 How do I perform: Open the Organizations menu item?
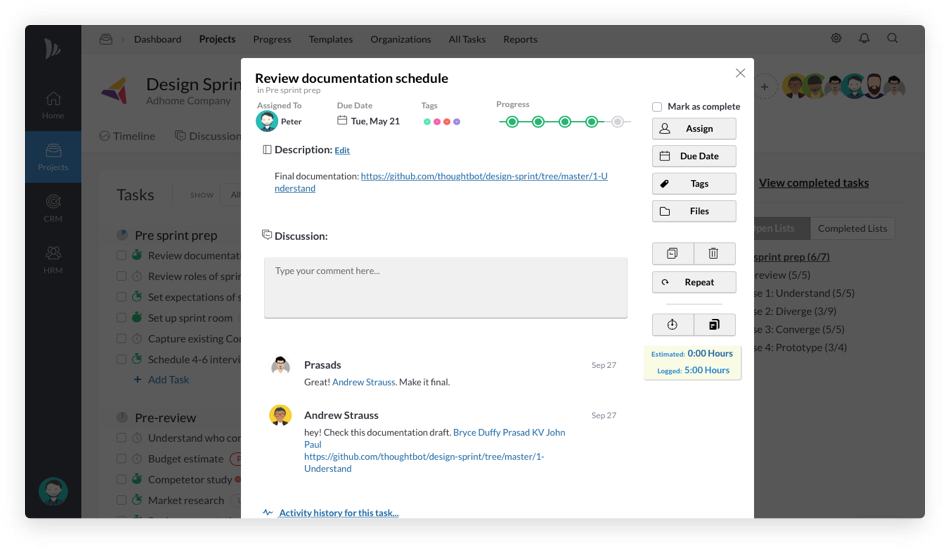pyautogui.click(x=401, y=39)
